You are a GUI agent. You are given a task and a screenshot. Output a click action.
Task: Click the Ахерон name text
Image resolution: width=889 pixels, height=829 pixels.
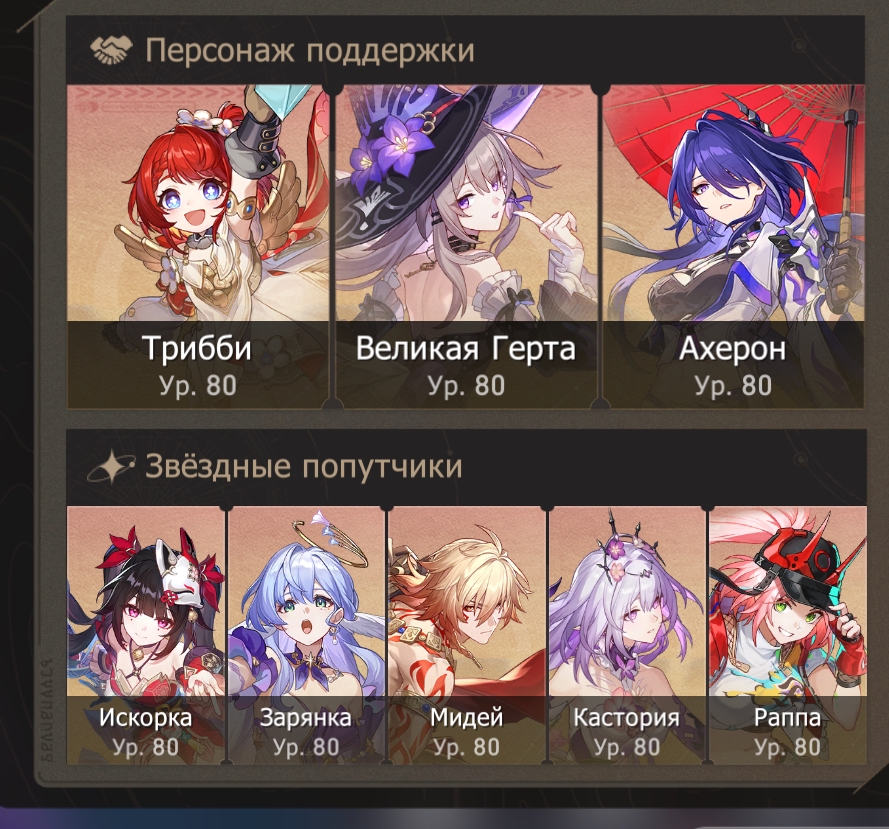(x=733, y=348)
